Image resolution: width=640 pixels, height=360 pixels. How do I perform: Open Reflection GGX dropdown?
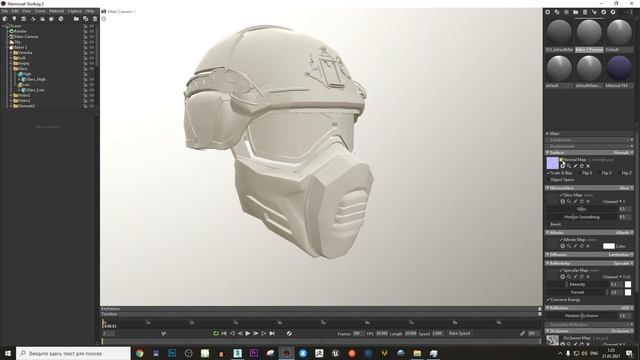[627, 308]
